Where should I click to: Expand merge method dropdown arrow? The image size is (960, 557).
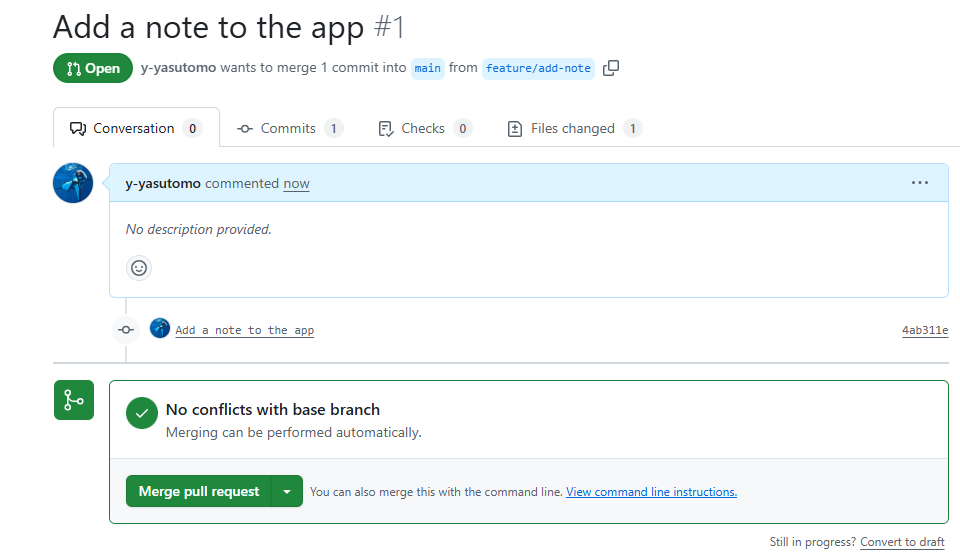(x=287, y=491)
